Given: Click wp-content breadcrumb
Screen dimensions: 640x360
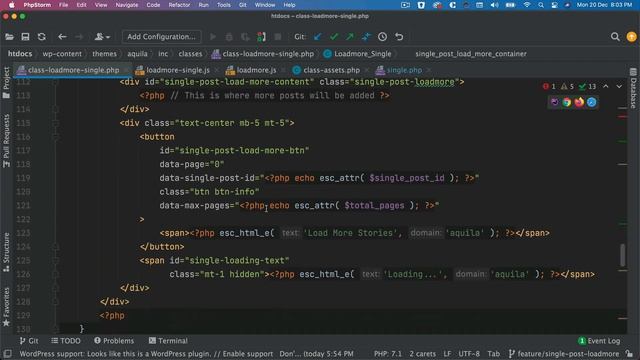Looking at the screenshot, I should (62, 54).
